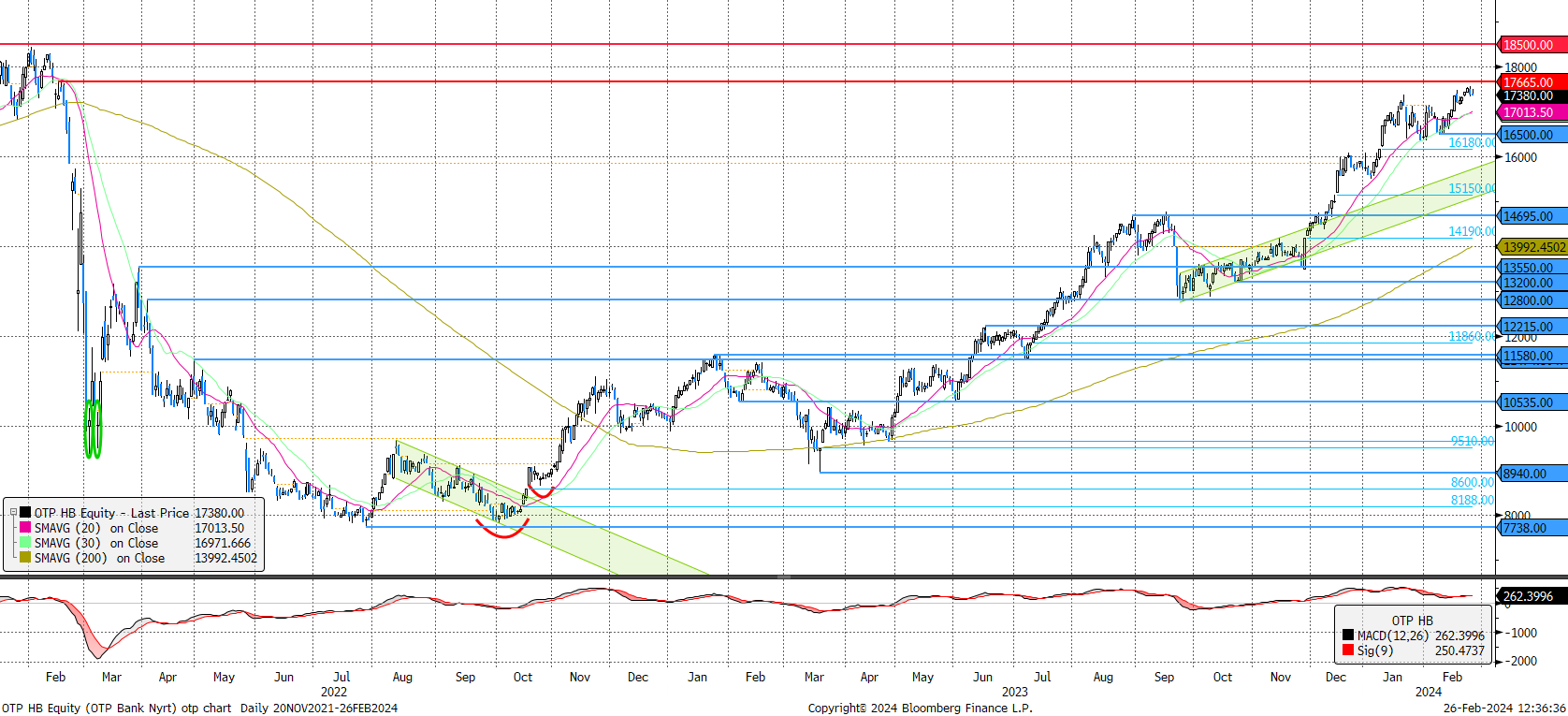Click the 'Mar' label above 2022 on time axis
Image resolution: width=1568 pixels, height=716 pixels.
pyautogui.click(x=111, y=677)
